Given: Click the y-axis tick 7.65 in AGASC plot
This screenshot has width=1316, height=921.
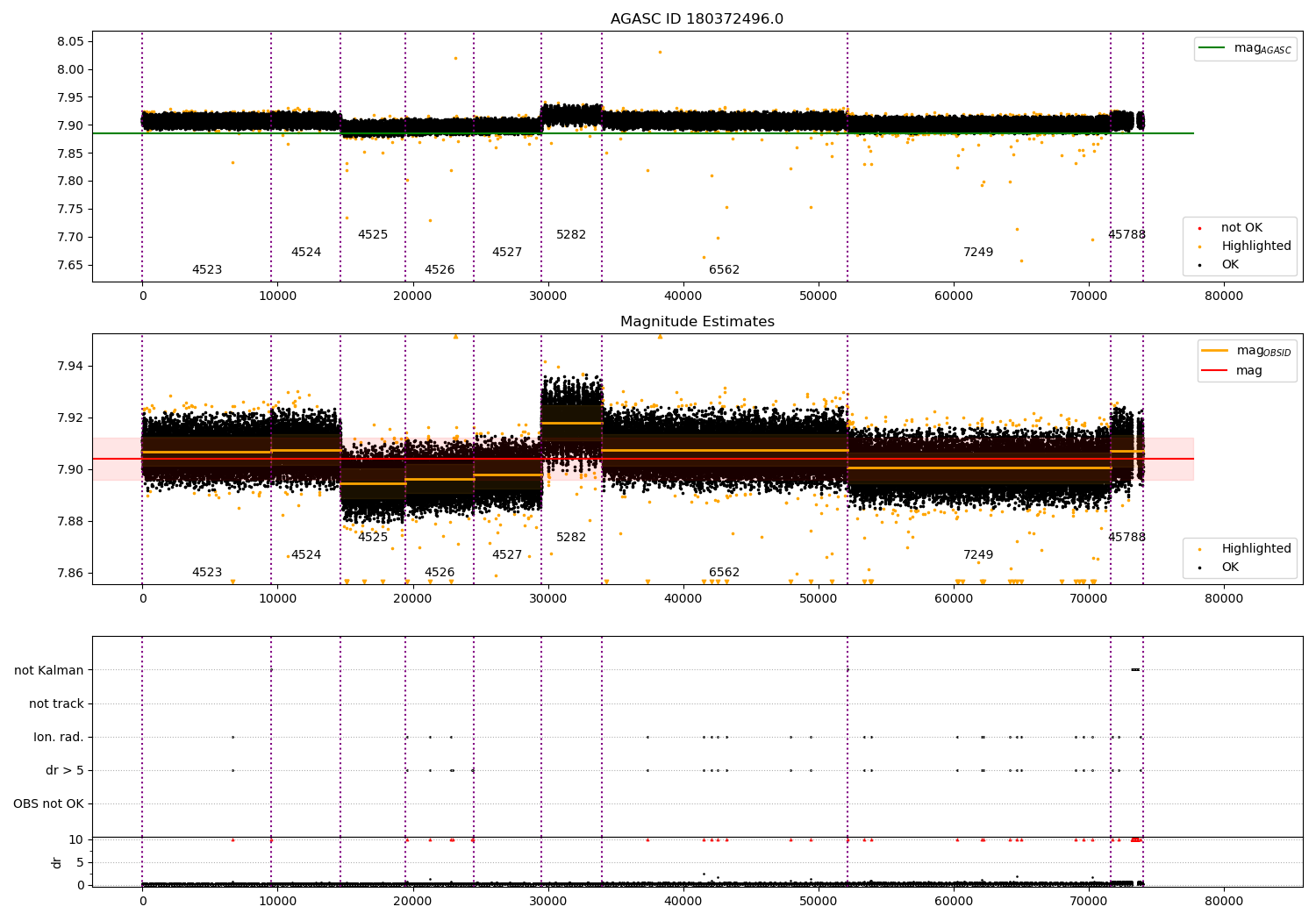Looking at the screenshot, I should tap(71, 266).
